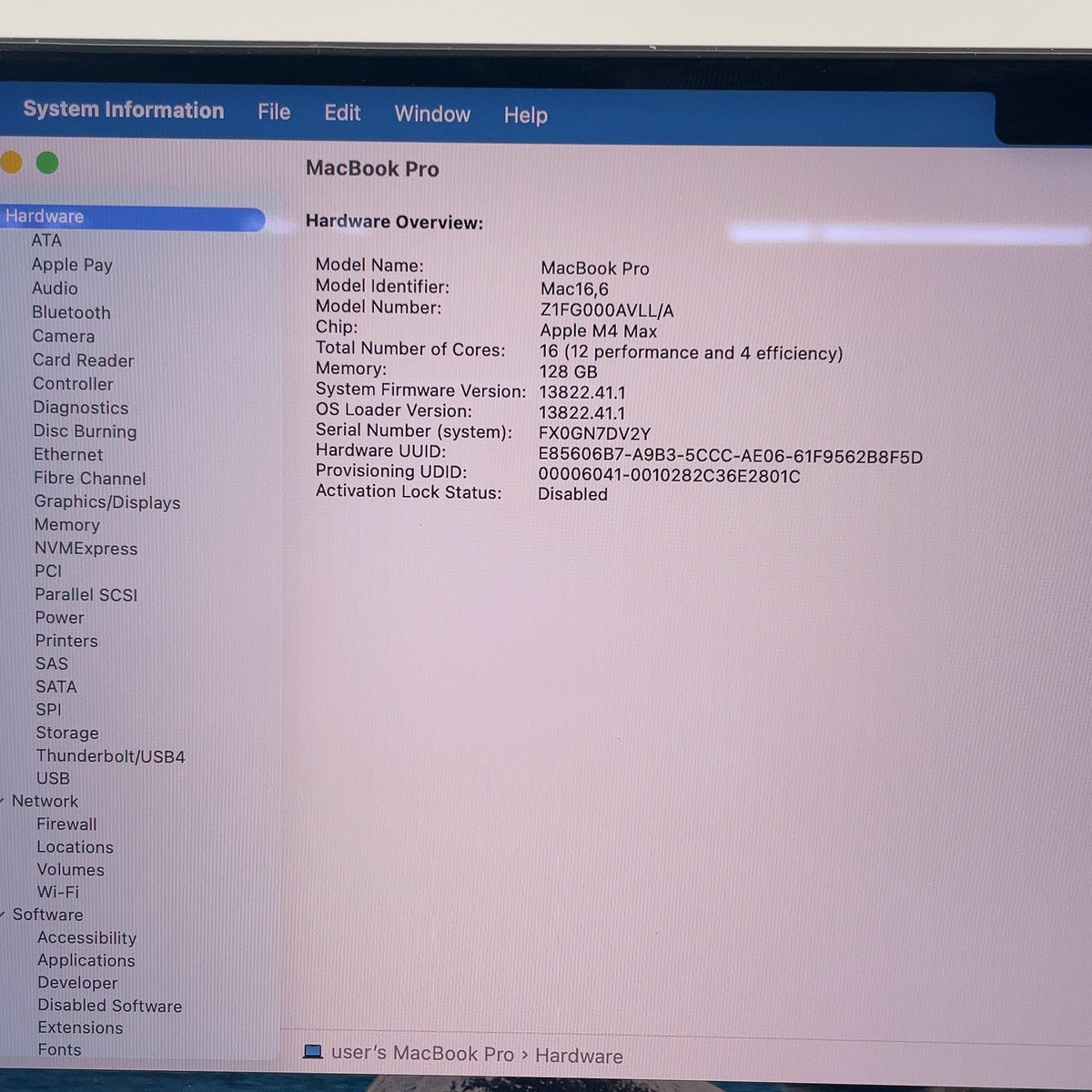The image size is (1092, 1092).
Task: Click the green zoom window button
Action: point(47,163)
